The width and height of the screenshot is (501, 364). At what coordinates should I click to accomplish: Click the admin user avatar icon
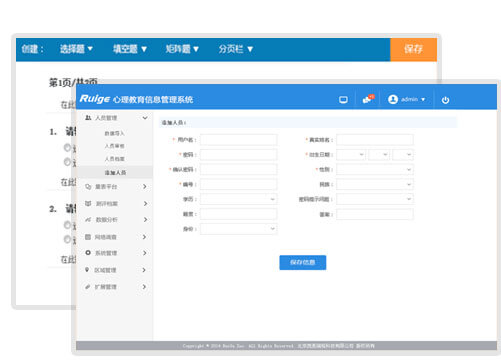coord(393,99)
